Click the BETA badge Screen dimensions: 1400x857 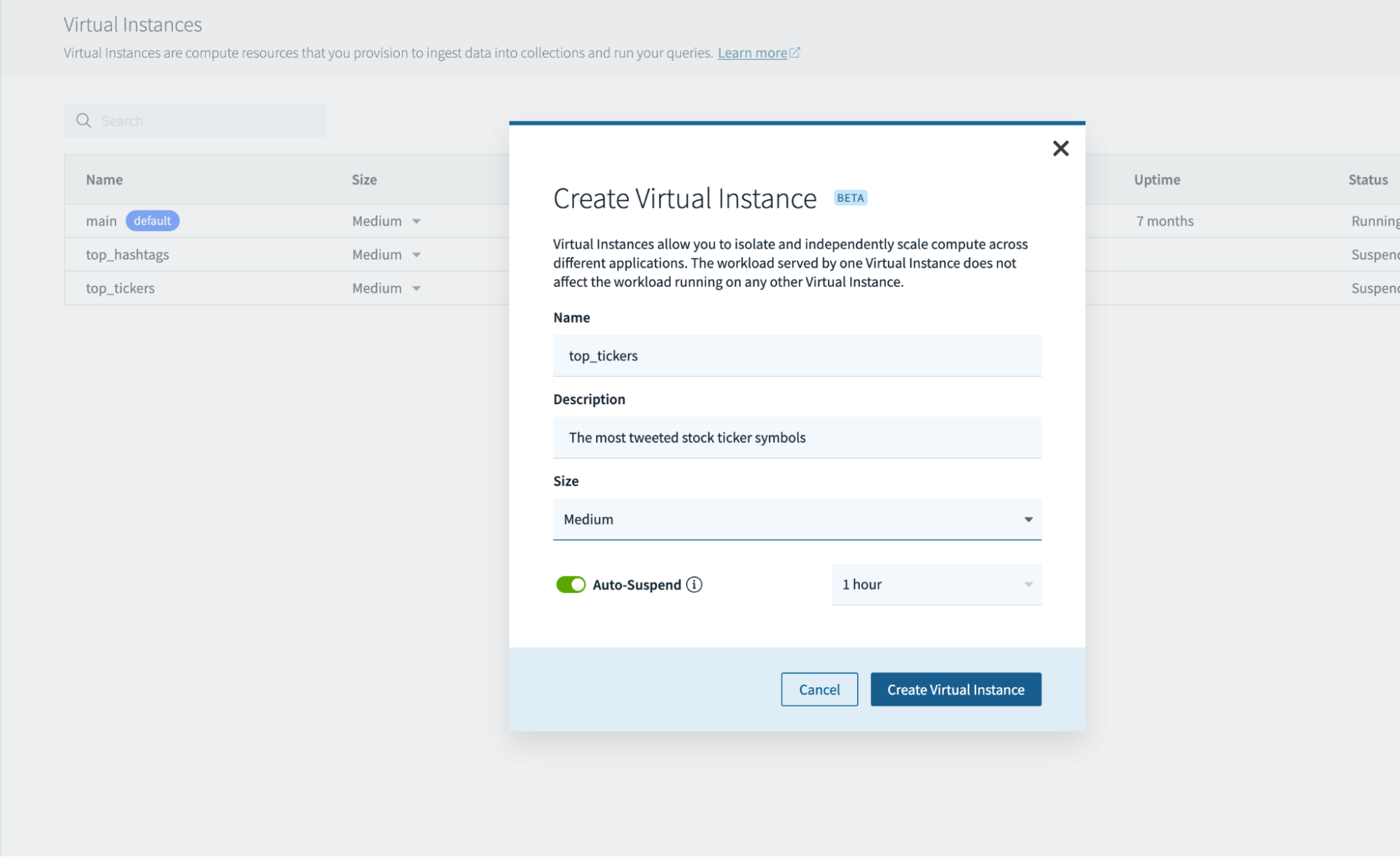tap(850, 198)
